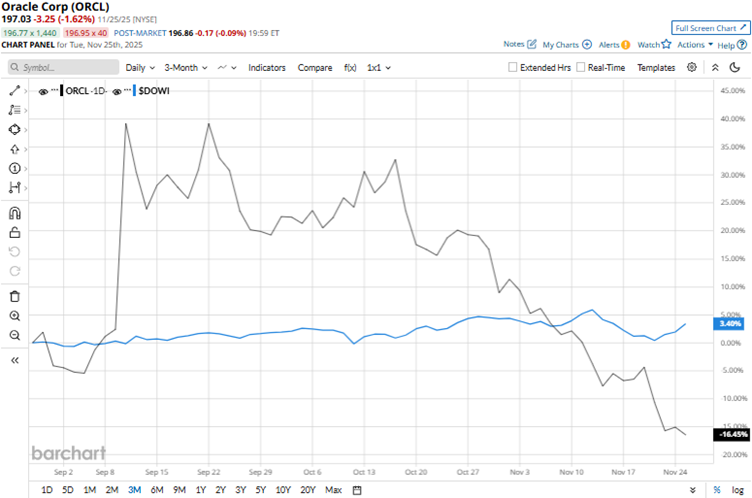This screenshot has width=752, height=498.
Task: Open the Compare menu
Action: coord(315,68)
